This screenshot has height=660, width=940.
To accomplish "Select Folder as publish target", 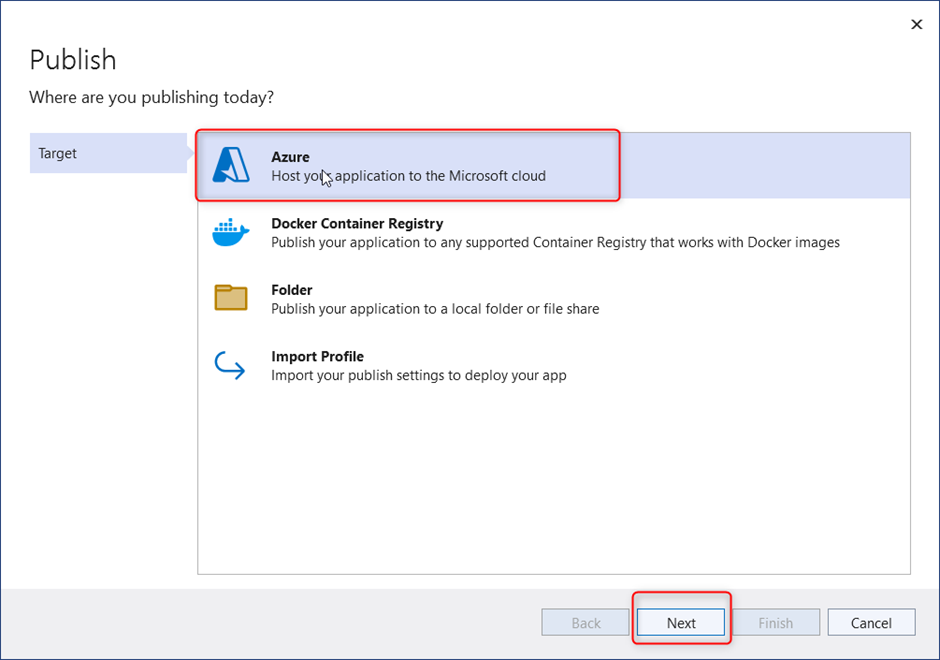I will pyautogui.click(x=554, y=299).
